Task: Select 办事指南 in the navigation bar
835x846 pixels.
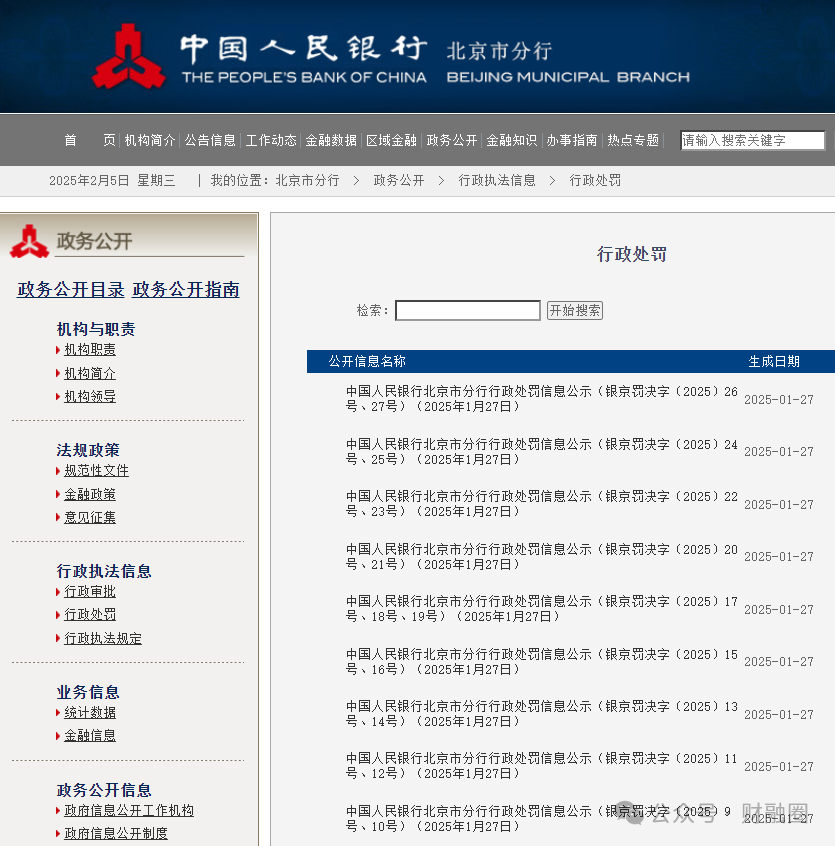Action: pos(572,140)
